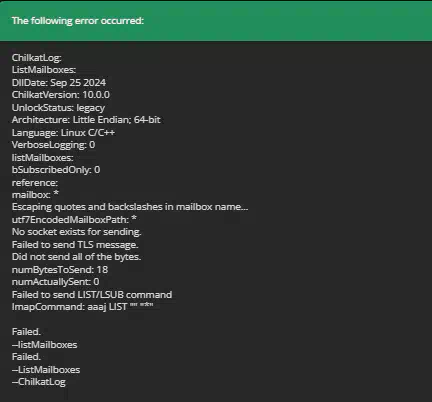Click the "Failed to send TLS message." line
Viewport: 432px width, 402px height.
tap(75, 245)
